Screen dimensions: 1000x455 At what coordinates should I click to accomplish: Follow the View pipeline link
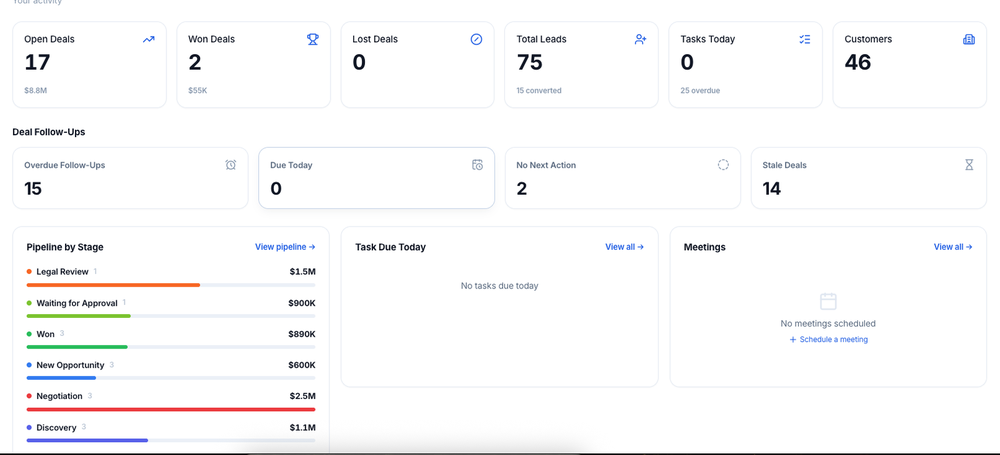point(285,247)
